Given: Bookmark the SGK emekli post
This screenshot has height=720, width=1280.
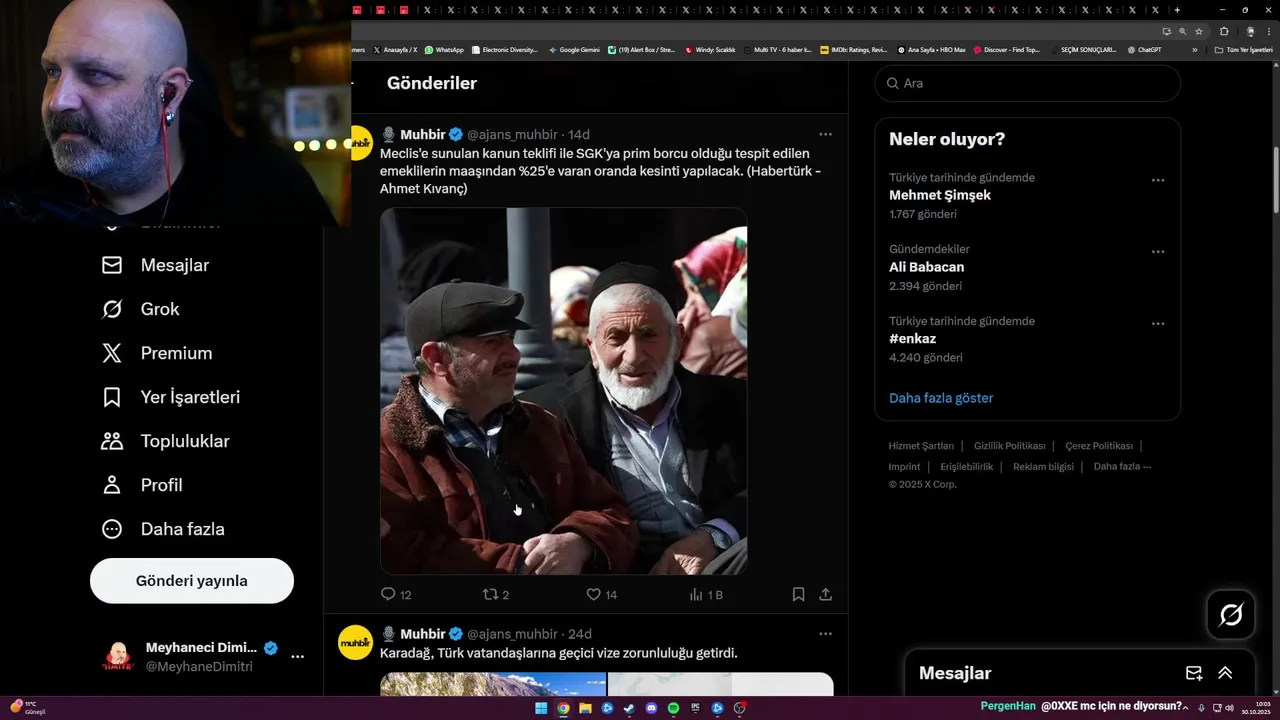Looking at the screenshot, I should (798, 594).
